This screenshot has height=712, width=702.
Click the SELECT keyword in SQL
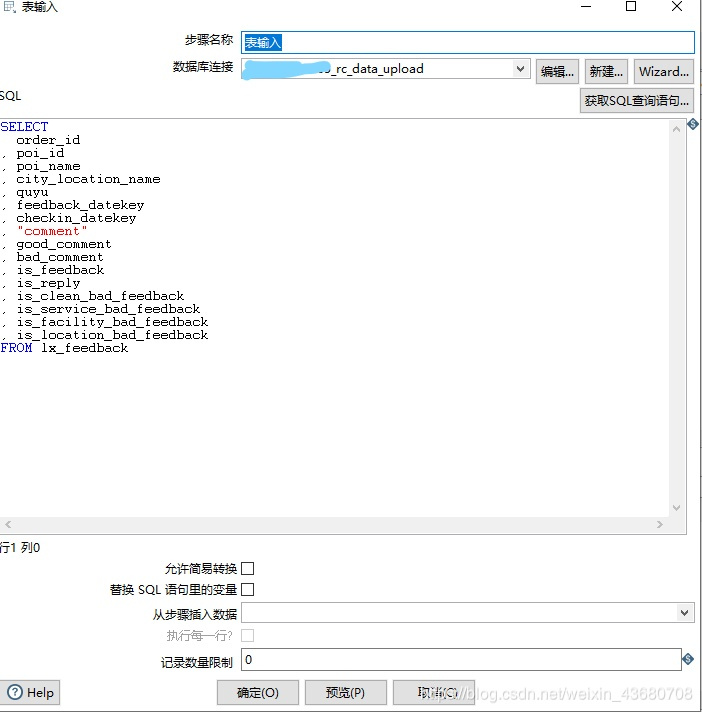tap(24, 127)
